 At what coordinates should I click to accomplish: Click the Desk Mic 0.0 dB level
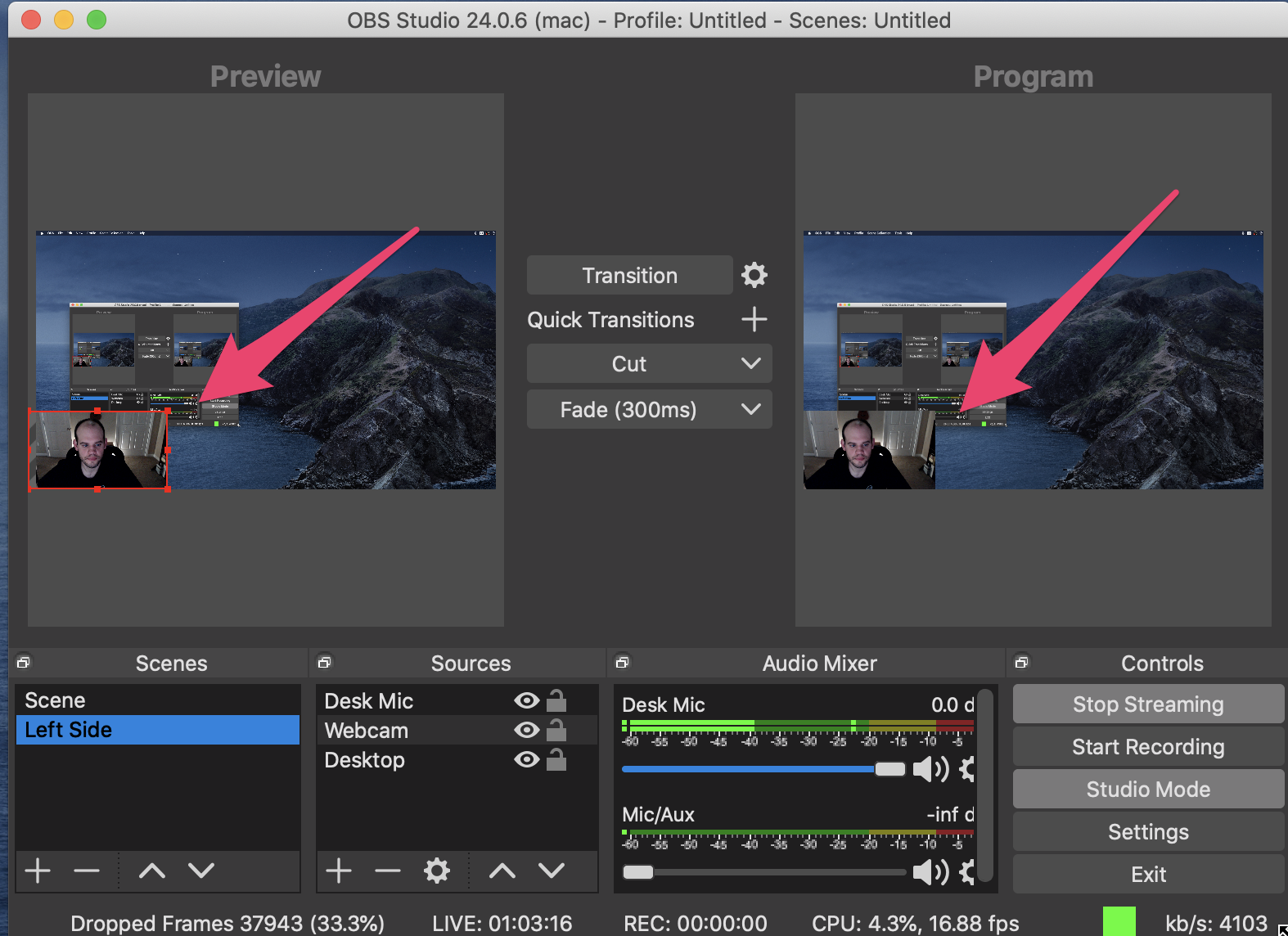tap(952, 704)
